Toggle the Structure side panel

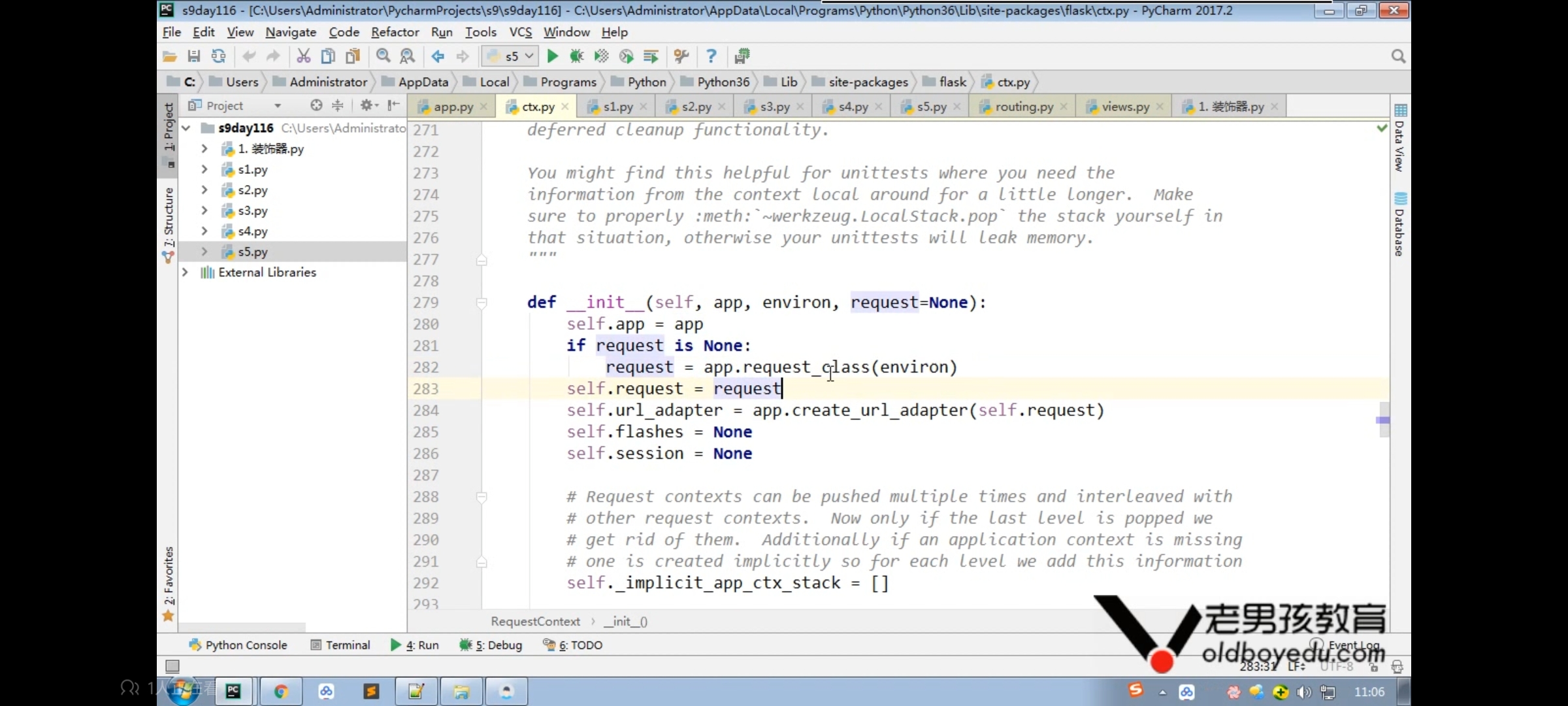pyautogui.click(x=169, y=219)
